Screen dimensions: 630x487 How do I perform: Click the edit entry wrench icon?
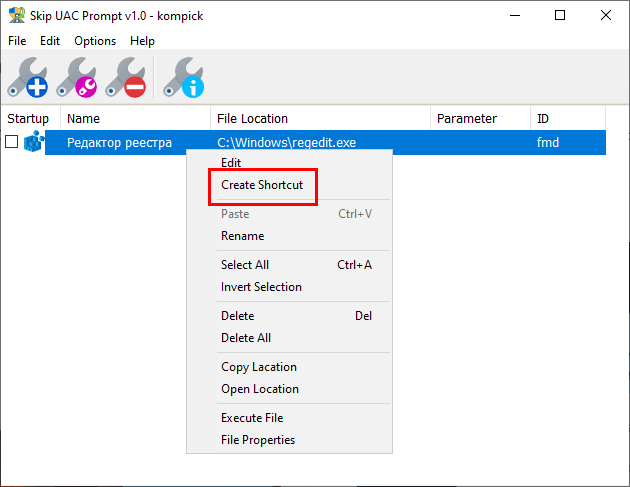[77, 77]
